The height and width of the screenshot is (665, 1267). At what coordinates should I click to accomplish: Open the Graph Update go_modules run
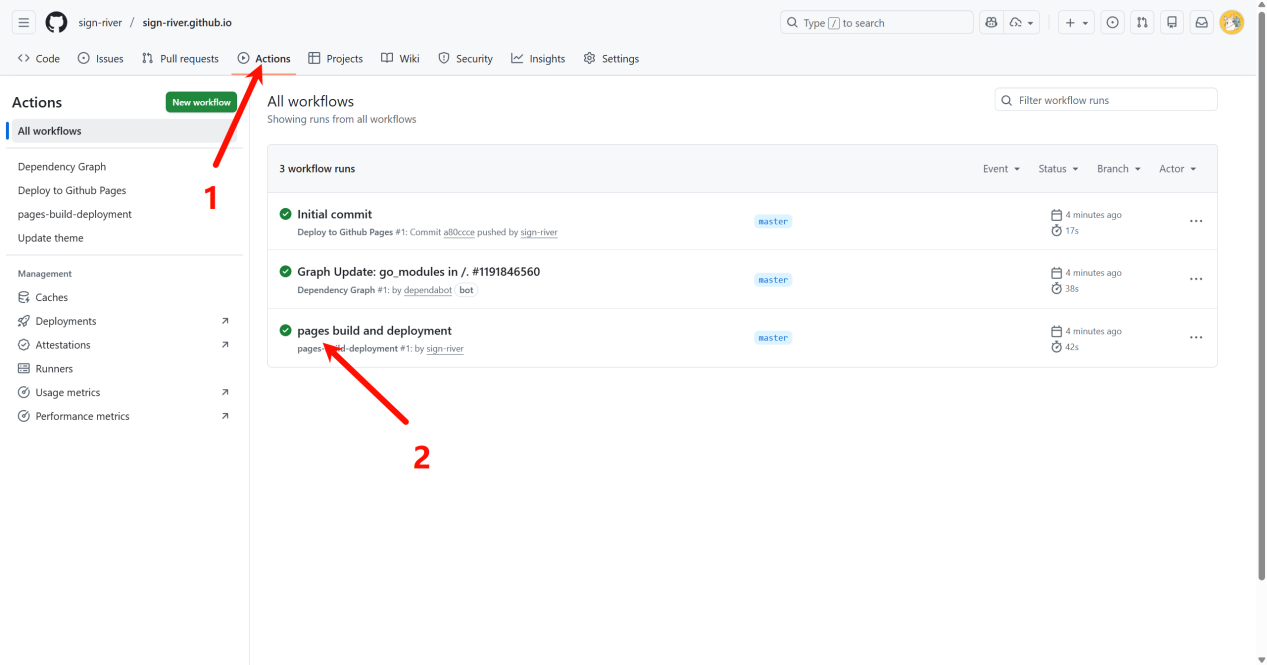(418, 272)
